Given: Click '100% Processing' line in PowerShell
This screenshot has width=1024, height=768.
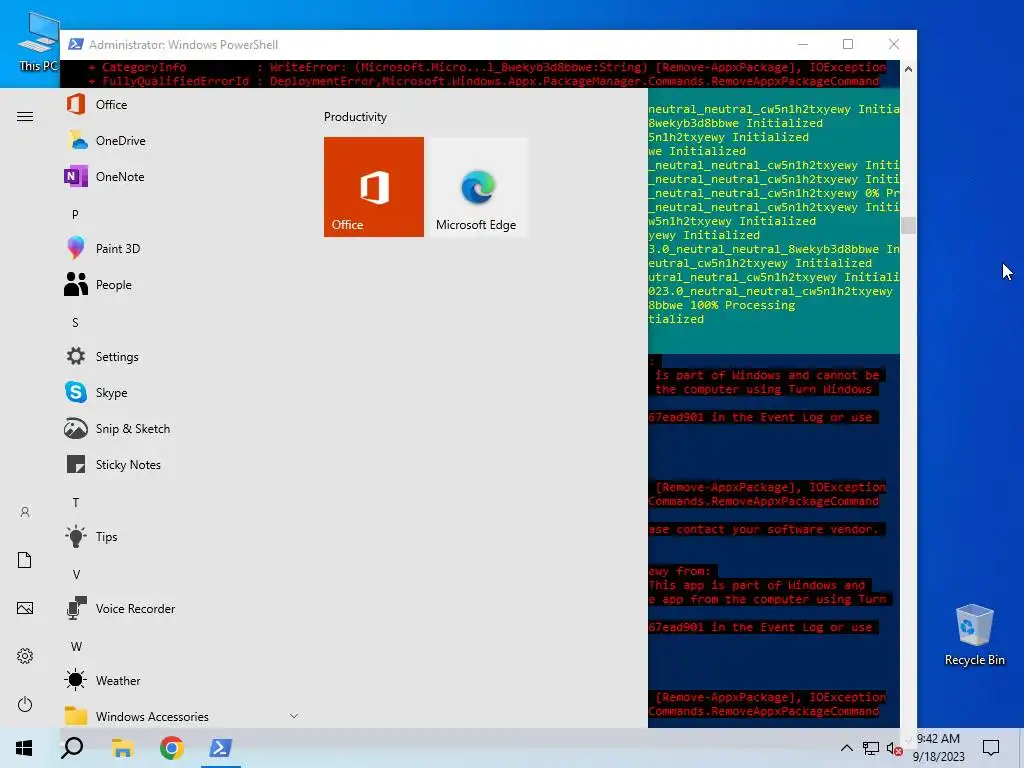Looking at the screenshot, I should click(743, 305).
